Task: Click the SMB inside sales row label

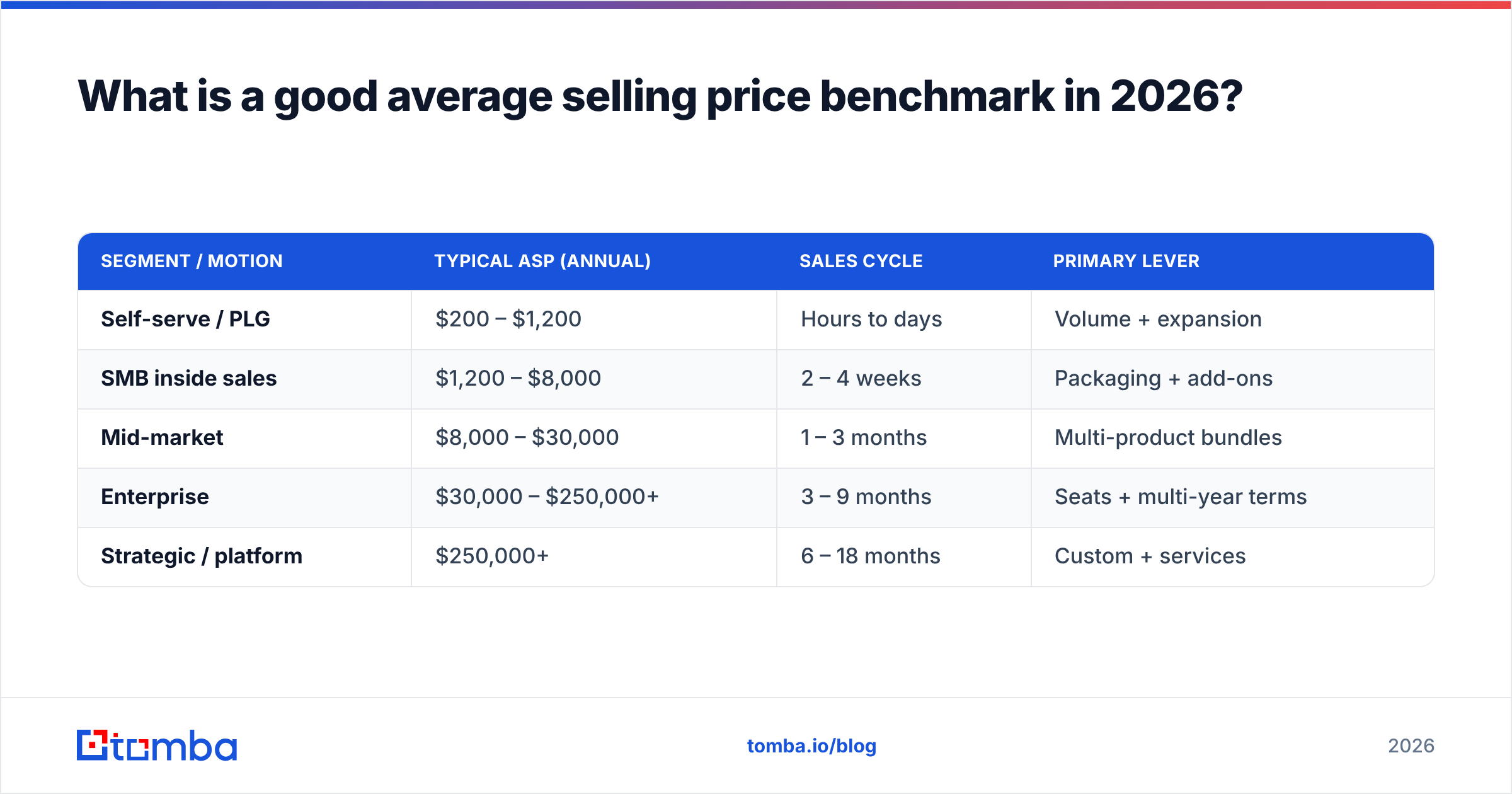Action: [189, 378]
